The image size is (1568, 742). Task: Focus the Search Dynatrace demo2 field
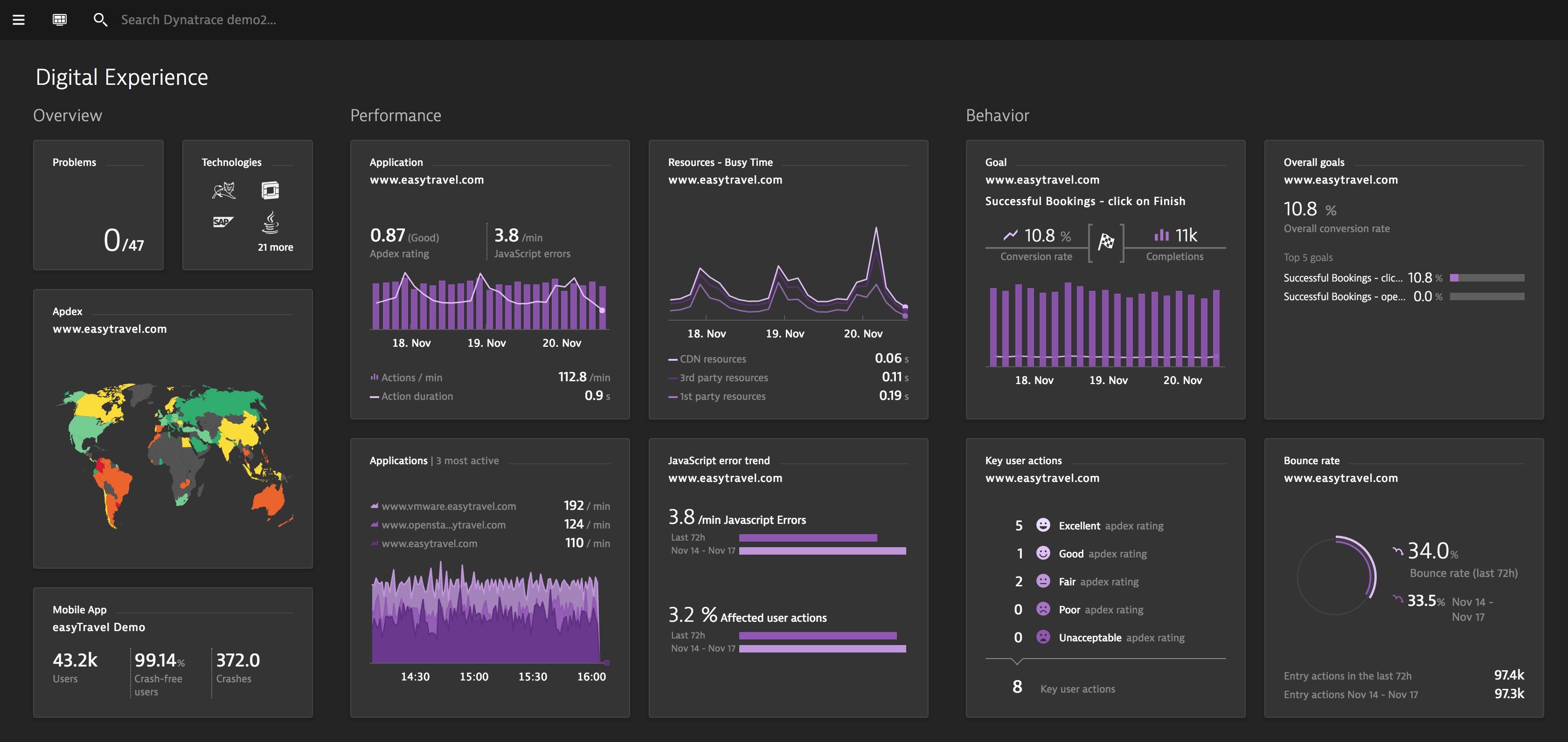click(x=198, y=20)
